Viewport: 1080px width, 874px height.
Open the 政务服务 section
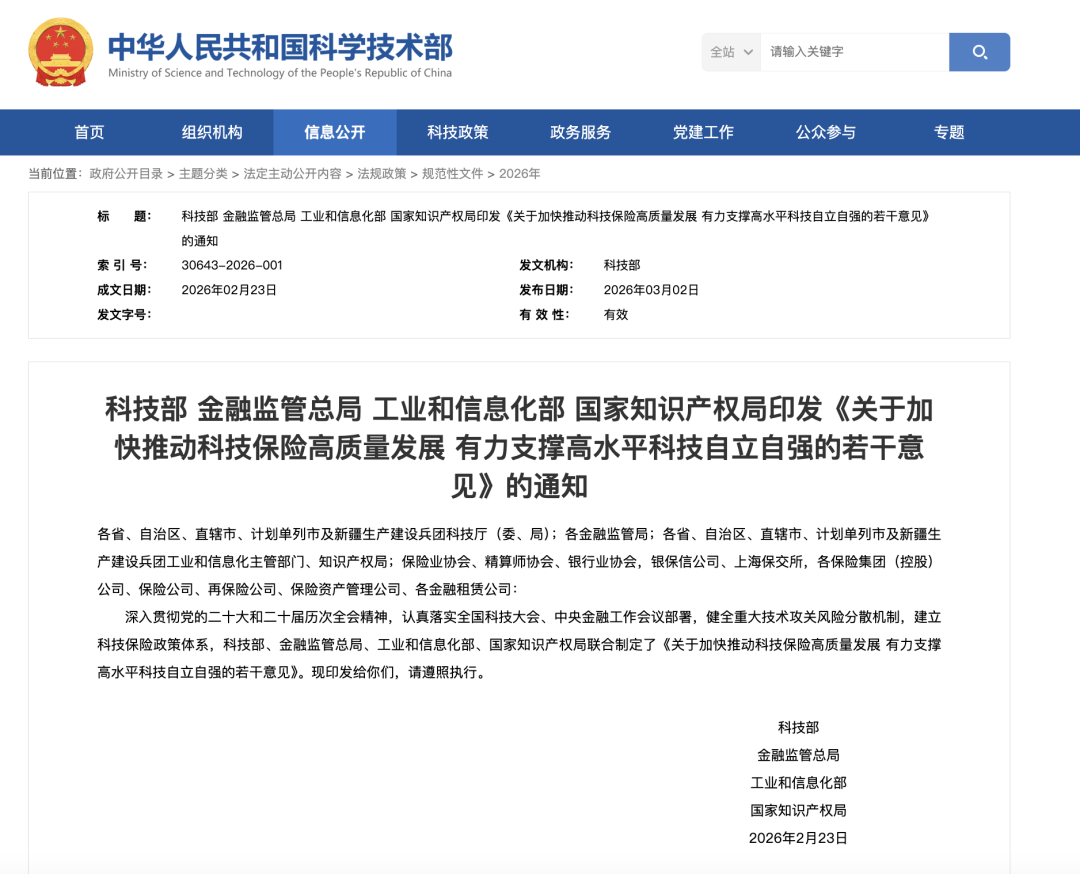point(581,131)
